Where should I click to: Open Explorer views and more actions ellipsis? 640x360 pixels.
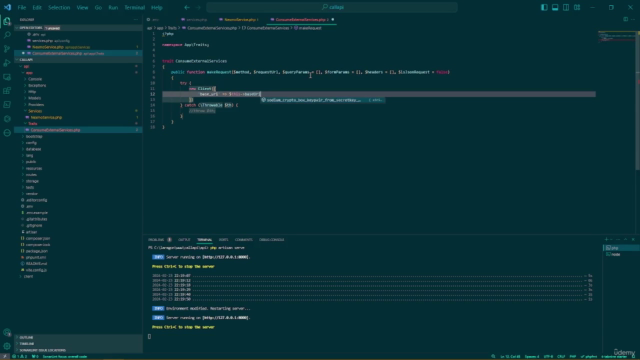[x=136, y=19]
